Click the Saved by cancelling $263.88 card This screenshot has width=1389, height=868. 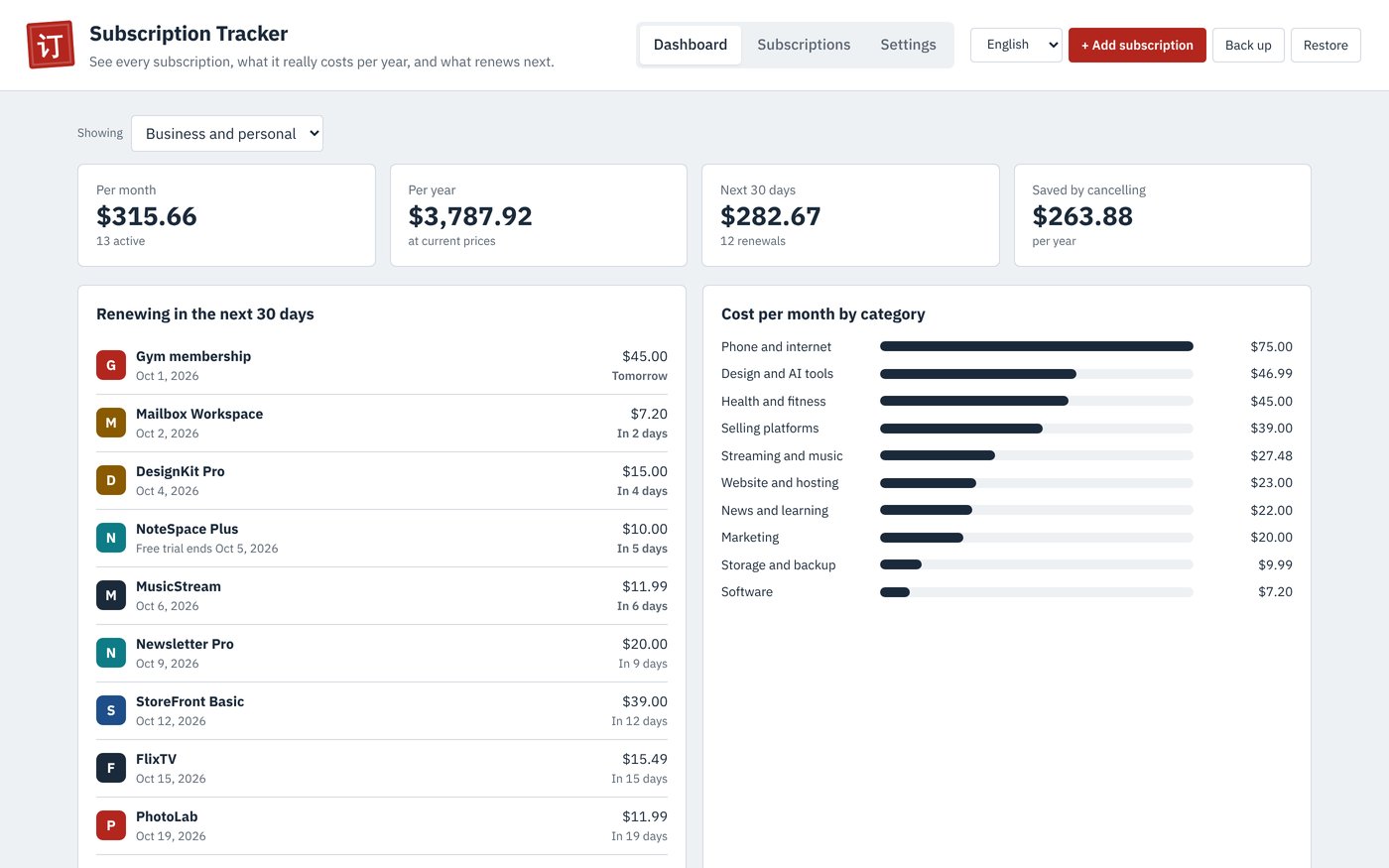click(x=1163, y=215)
